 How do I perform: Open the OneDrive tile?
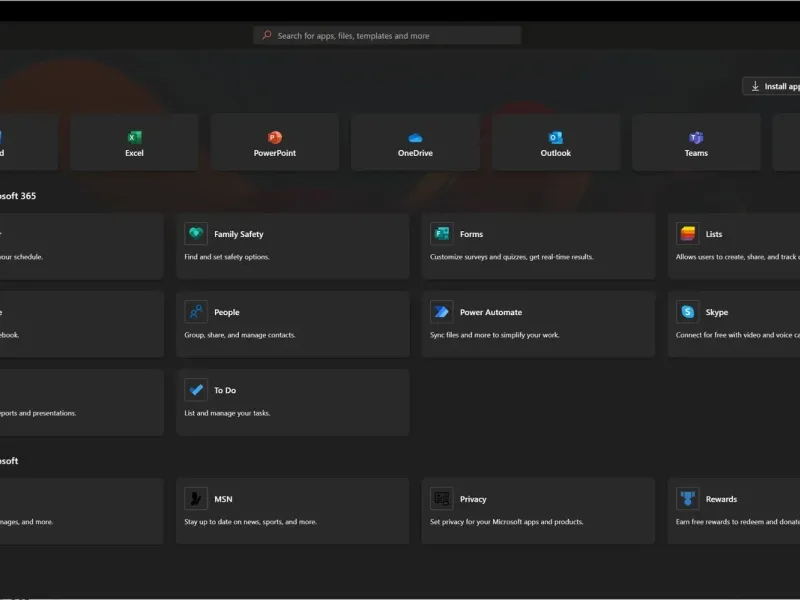pos(415,142)
